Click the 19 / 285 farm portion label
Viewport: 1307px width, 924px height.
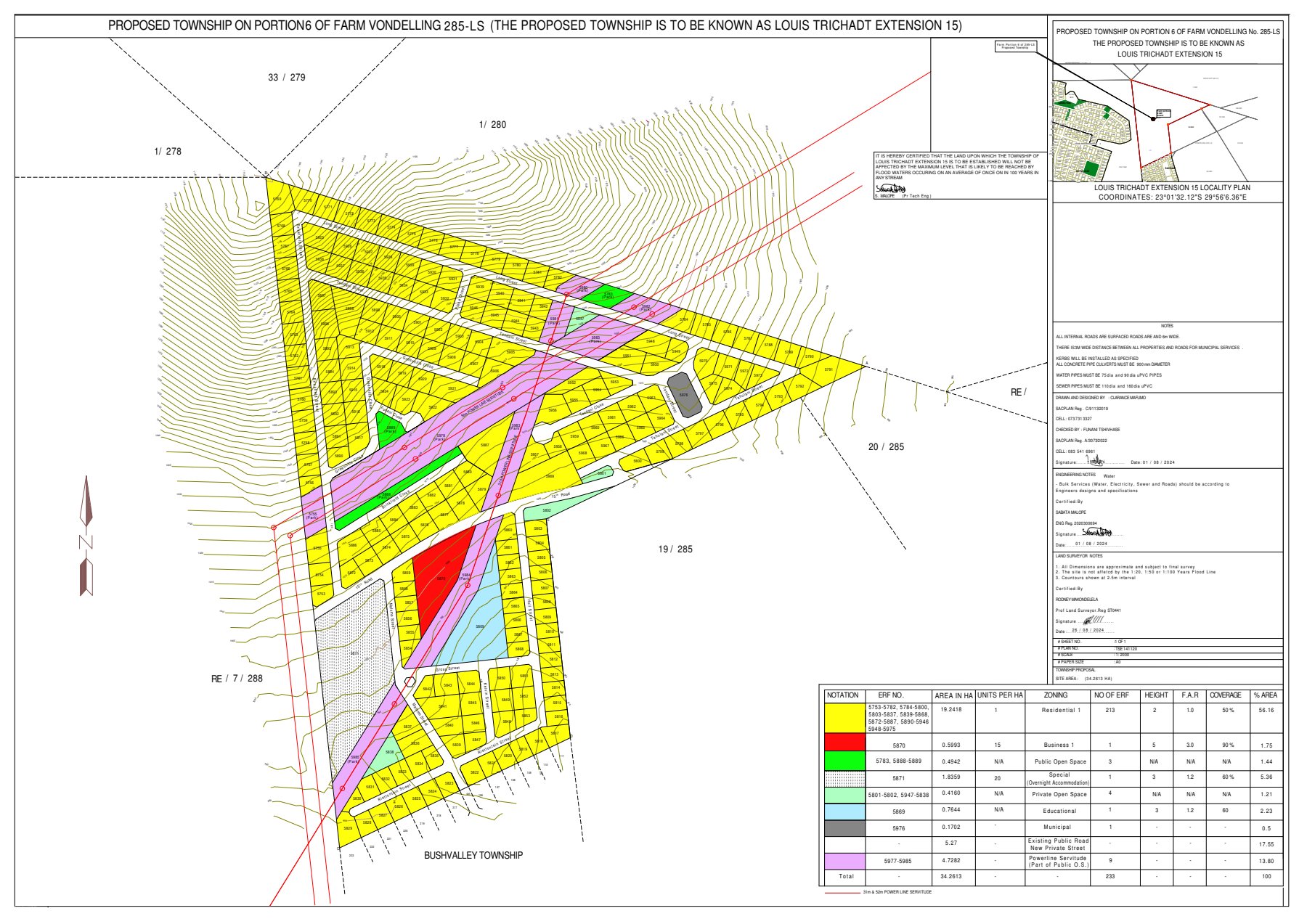pos(675,549)
